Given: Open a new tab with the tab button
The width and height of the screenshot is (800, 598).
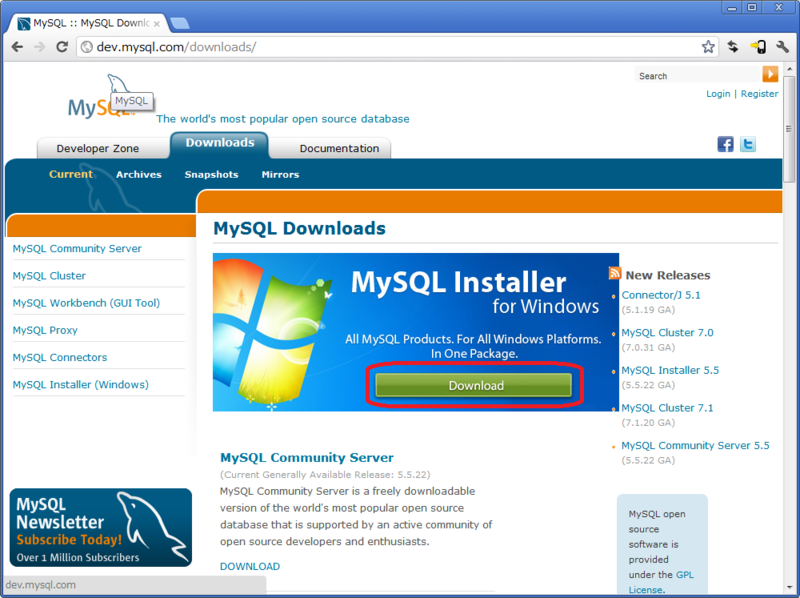Looking at the screenshot, I should pos(180,23).
